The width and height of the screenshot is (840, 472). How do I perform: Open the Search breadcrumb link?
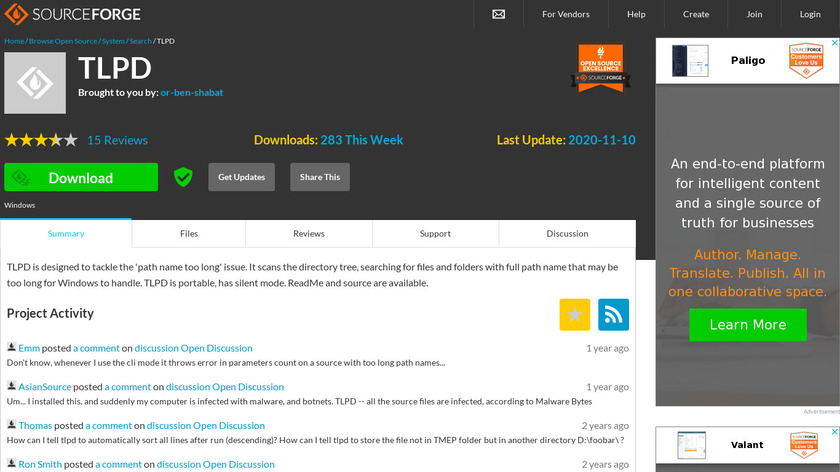coord(140,41)
